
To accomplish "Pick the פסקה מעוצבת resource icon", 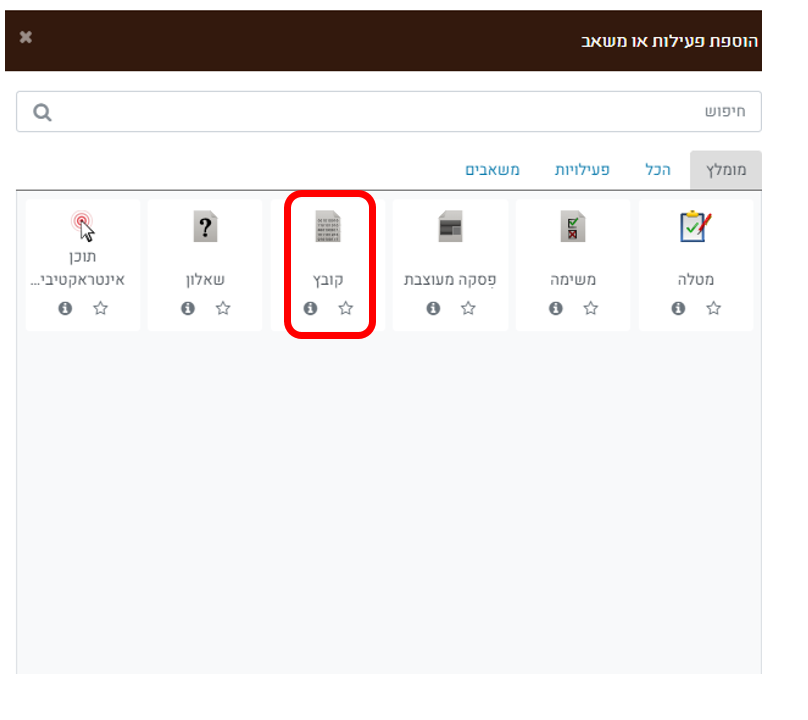I will click(x=450, y=228).
